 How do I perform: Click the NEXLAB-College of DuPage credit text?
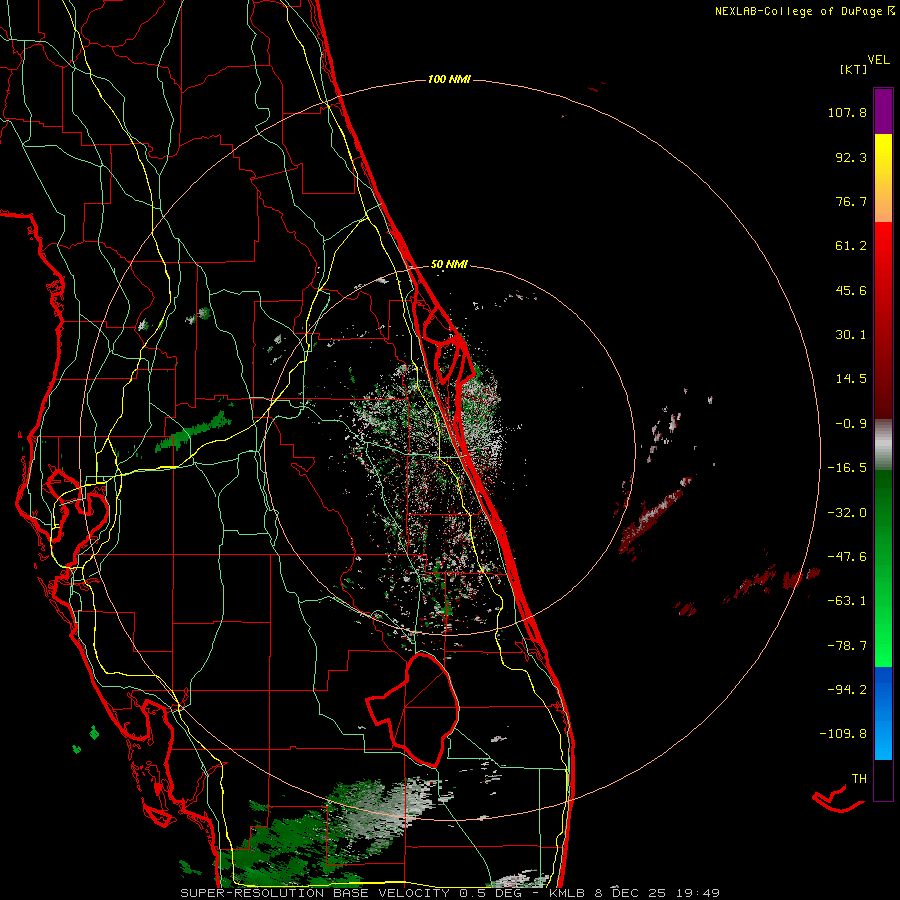[805, 11]
